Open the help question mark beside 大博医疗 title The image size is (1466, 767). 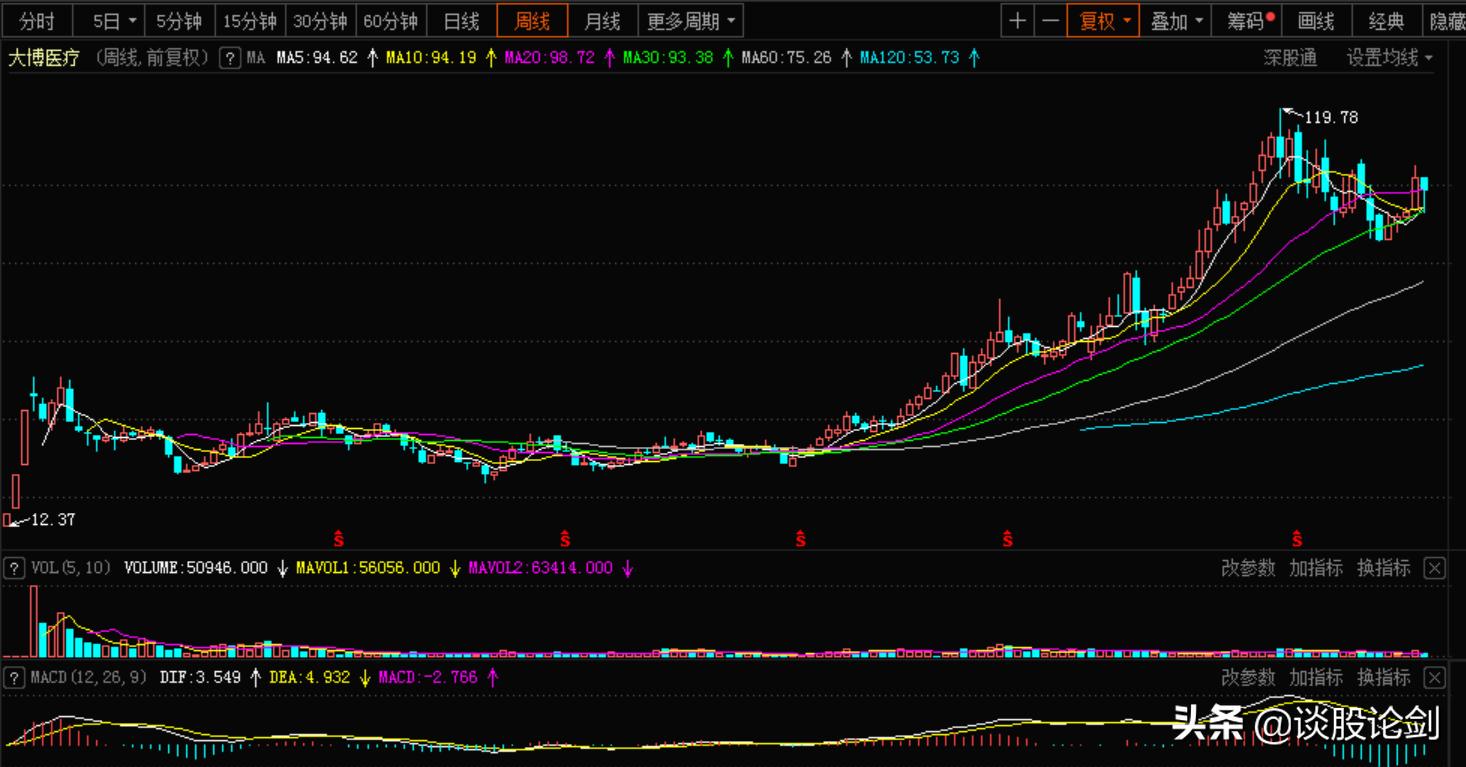pyautogui.click(x=230, y=58)
